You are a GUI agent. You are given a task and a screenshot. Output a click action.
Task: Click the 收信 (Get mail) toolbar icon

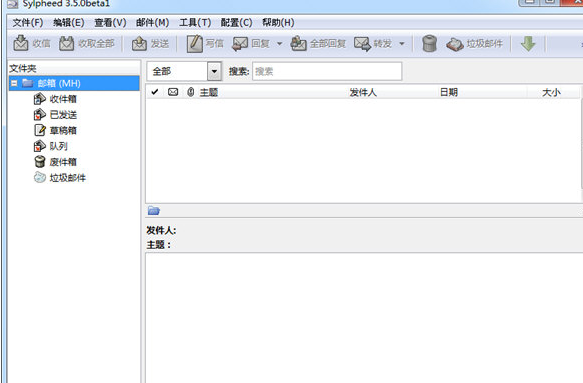pyautogui.click(x=21, y=44)
